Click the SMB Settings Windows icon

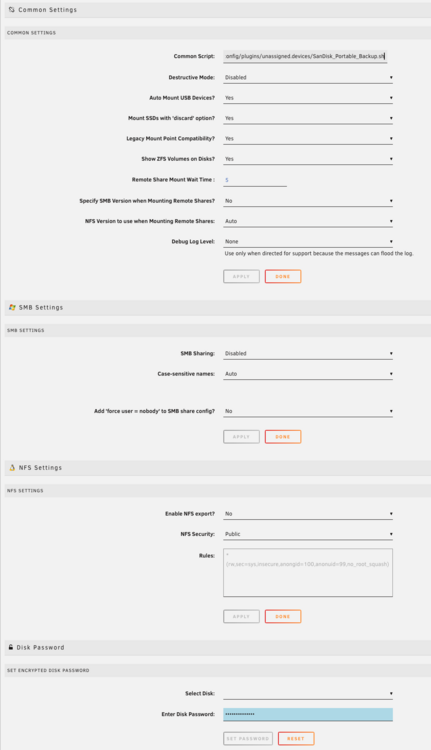pyautogui.click(x=12, y=308)
